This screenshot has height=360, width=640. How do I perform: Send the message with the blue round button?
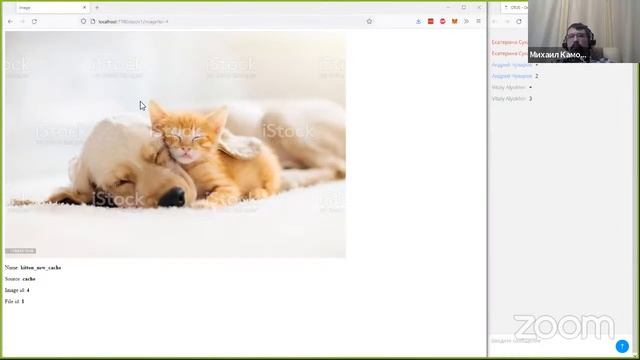pos(622,346)
